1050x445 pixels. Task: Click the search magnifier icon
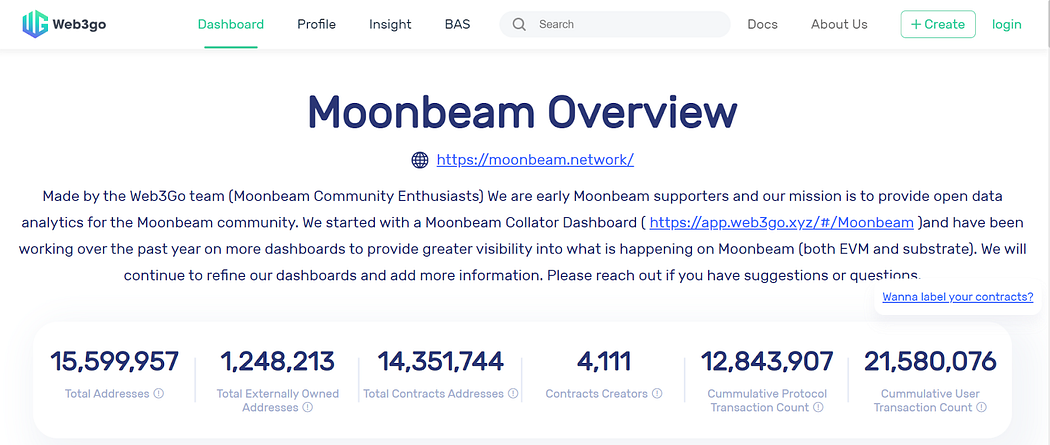click(519, 24)
